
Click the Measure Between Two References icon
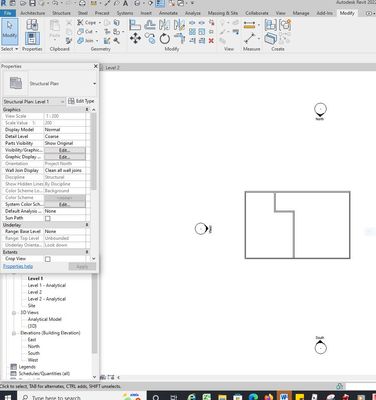pyautogui.click(x=249, y=38)
